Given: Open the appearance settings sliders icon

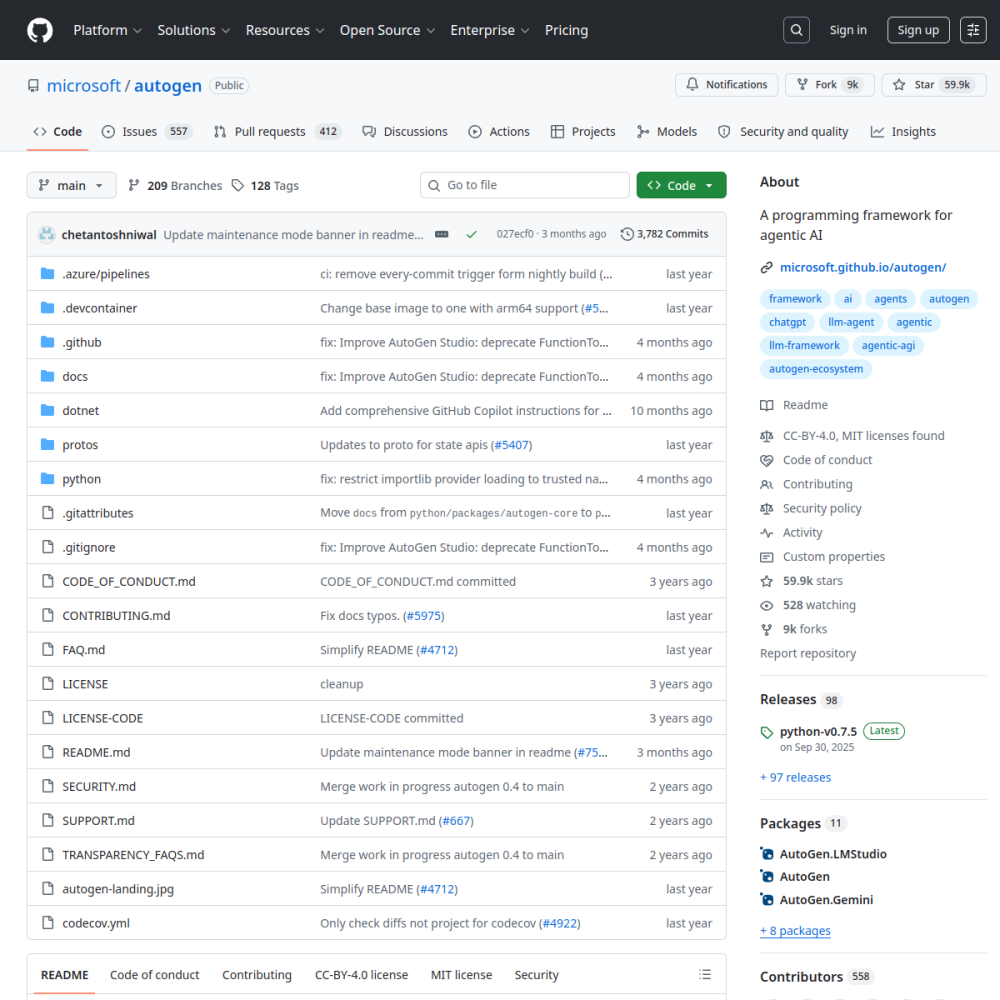Looking at the screenshot, I should 973,30.
